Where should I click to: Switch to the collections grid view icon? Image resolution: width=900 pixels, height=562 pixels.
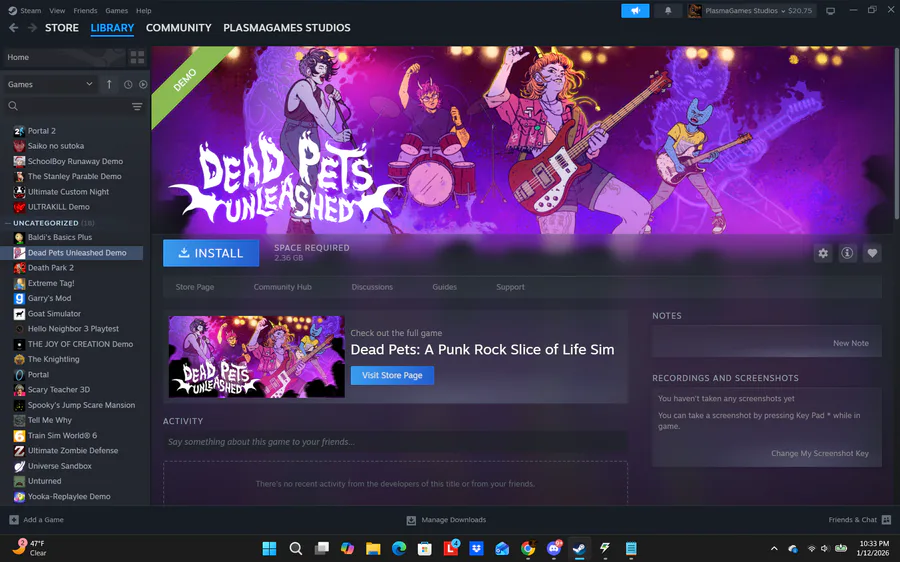137,57
